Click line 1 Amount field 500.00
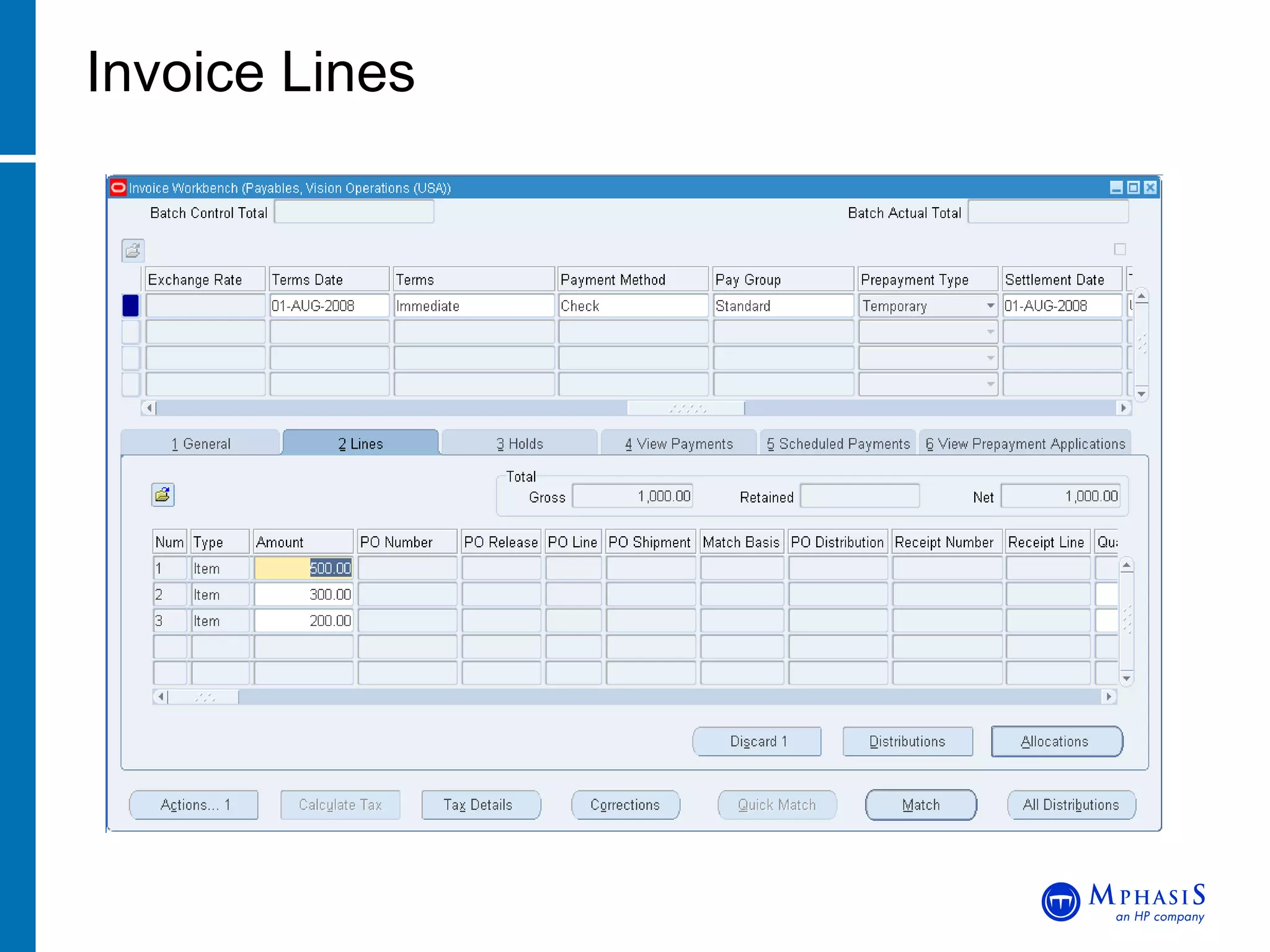1270x952 pixels. (303, 568)
